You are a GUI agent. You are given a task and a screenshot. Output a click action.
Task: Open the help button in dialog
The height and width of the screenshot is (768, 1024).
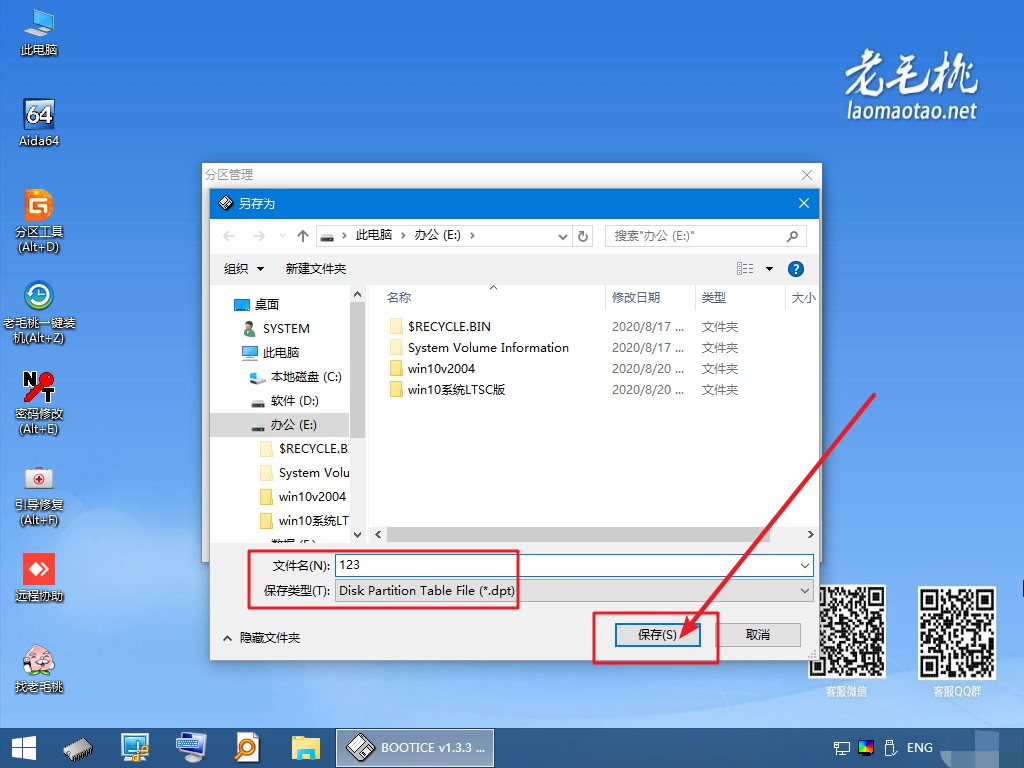[795, 268]
